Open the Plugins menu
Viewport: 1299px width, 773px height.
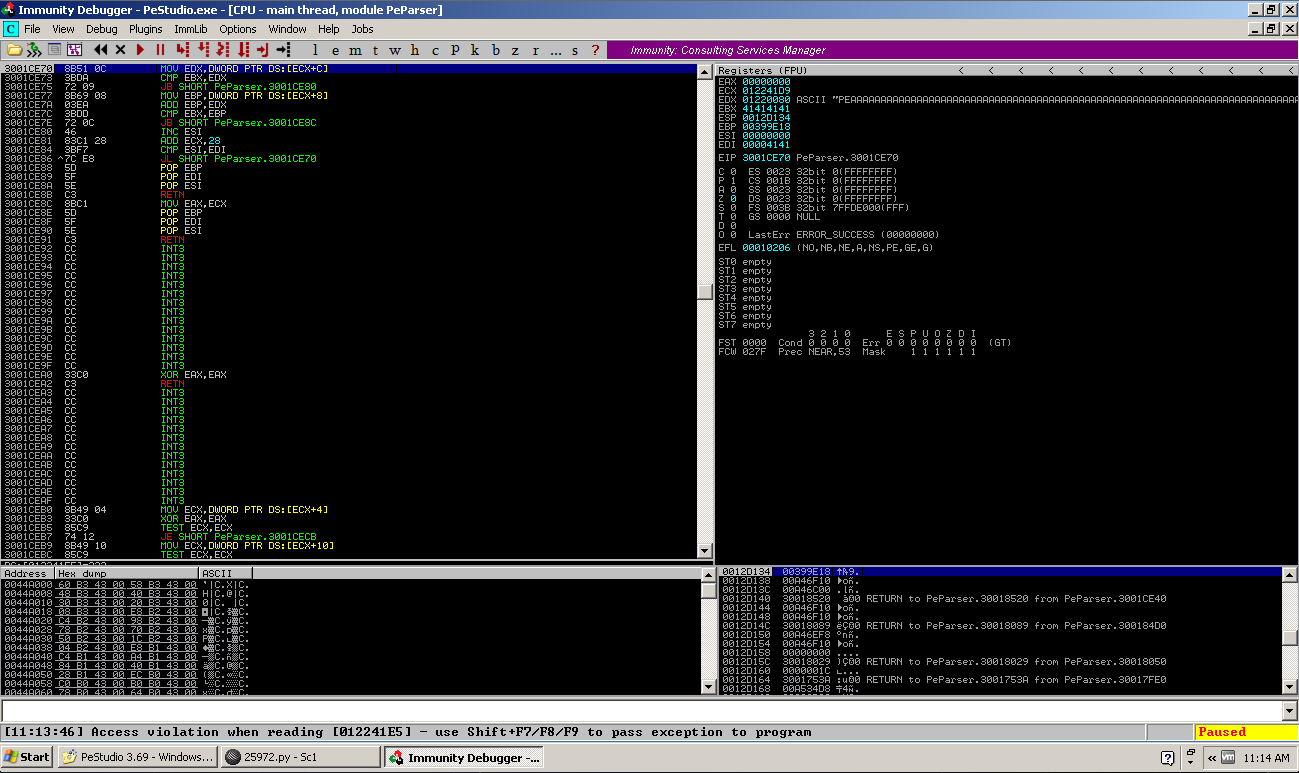(x=146, y=29)
